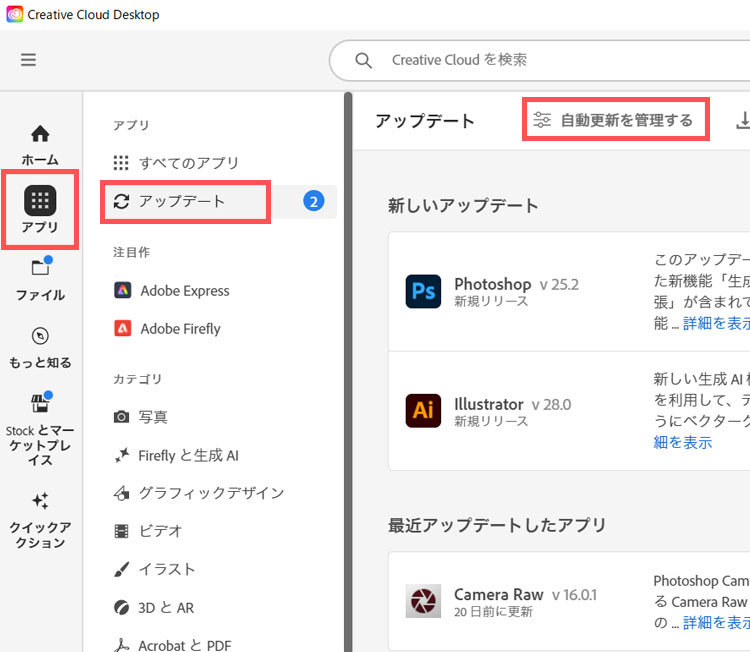Click the Creative Cloud Desktop logo icon
The image size is (750, 652).
tap(15, 14)
